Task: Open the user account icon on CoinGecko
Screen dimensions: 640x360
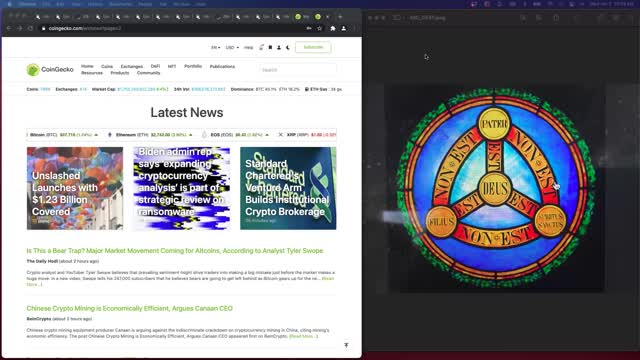Action: pyautogui.click(x=279, y=47)
